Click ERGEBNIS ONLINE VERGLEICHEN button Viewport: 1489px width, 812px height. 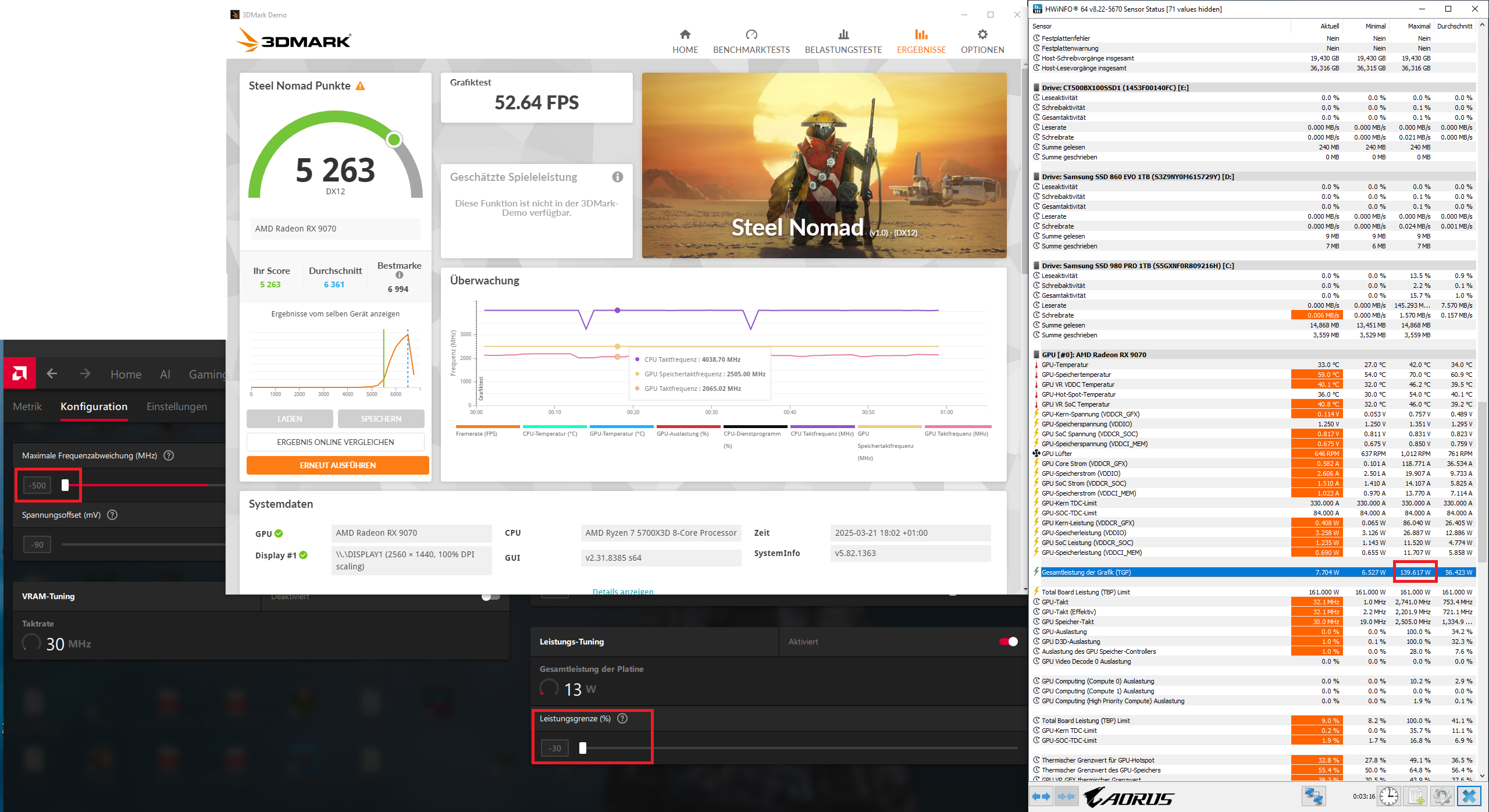[x=335, y=442]
